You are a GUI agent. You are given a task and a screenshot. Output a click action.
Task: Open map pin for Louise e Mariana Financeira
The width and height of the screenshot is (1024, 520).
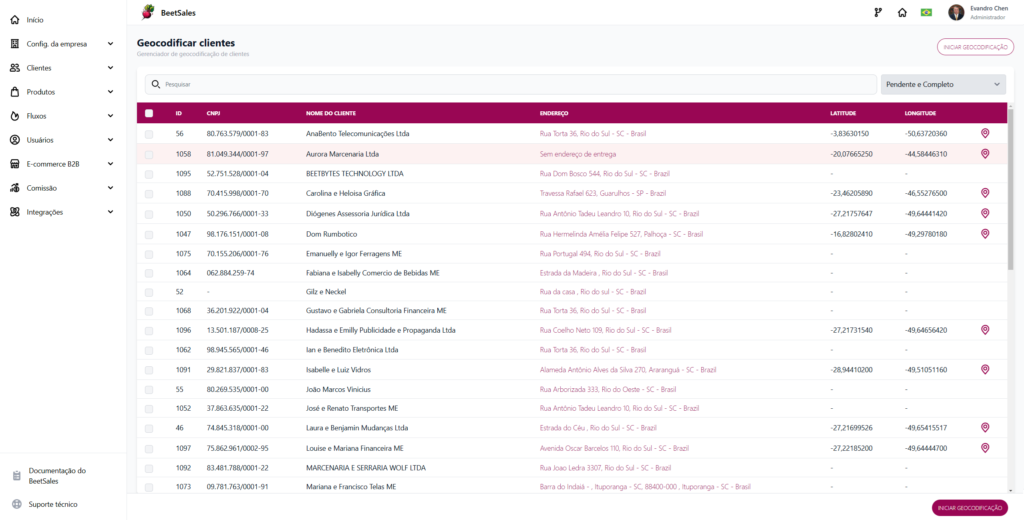point(985,447)
